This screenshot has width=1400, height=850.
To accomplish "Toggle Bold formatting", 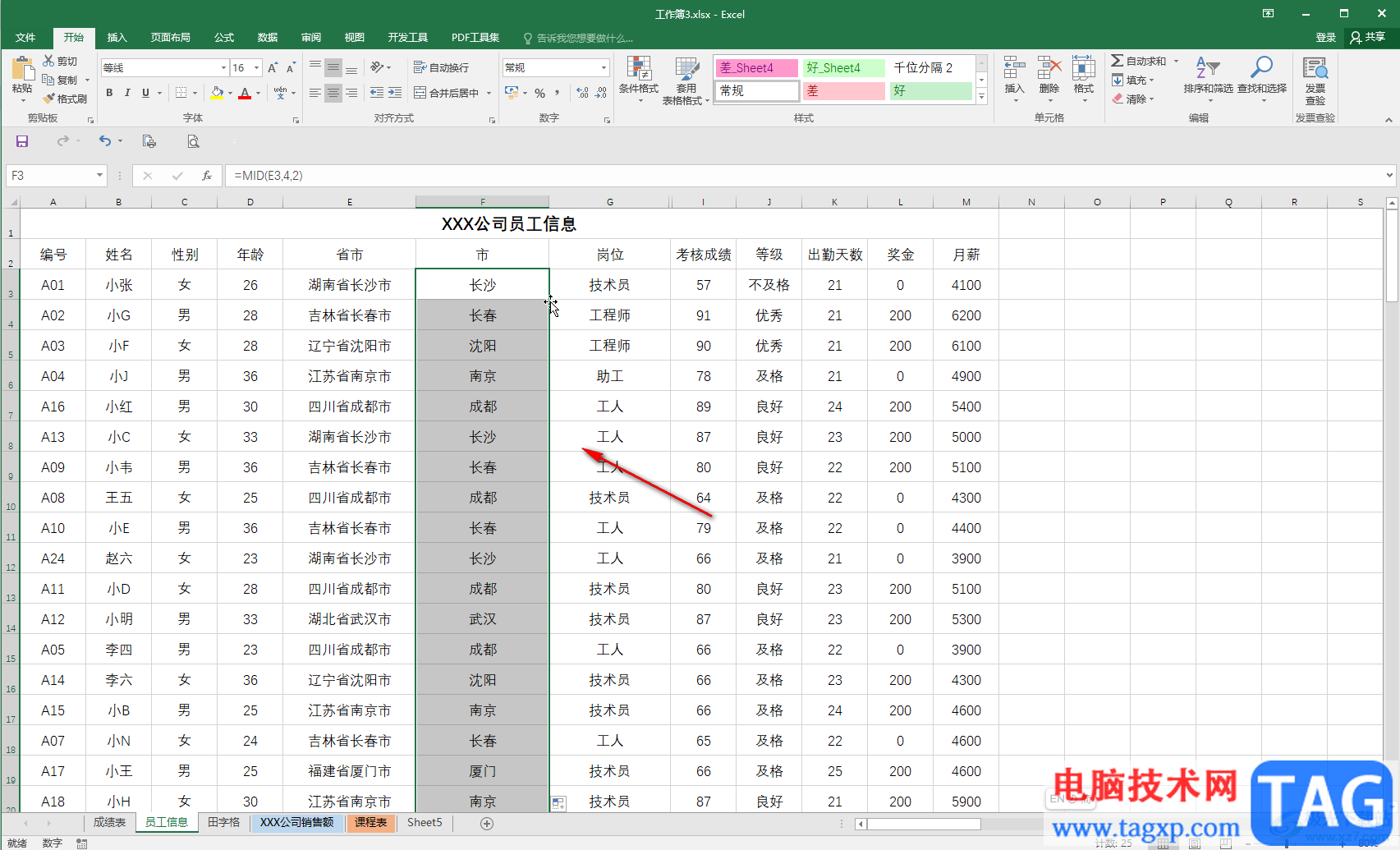I will pos(109,94).
